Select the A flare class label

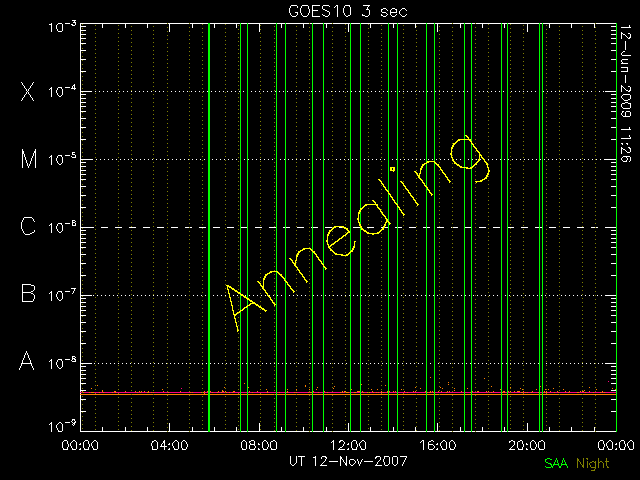(27, 361)
